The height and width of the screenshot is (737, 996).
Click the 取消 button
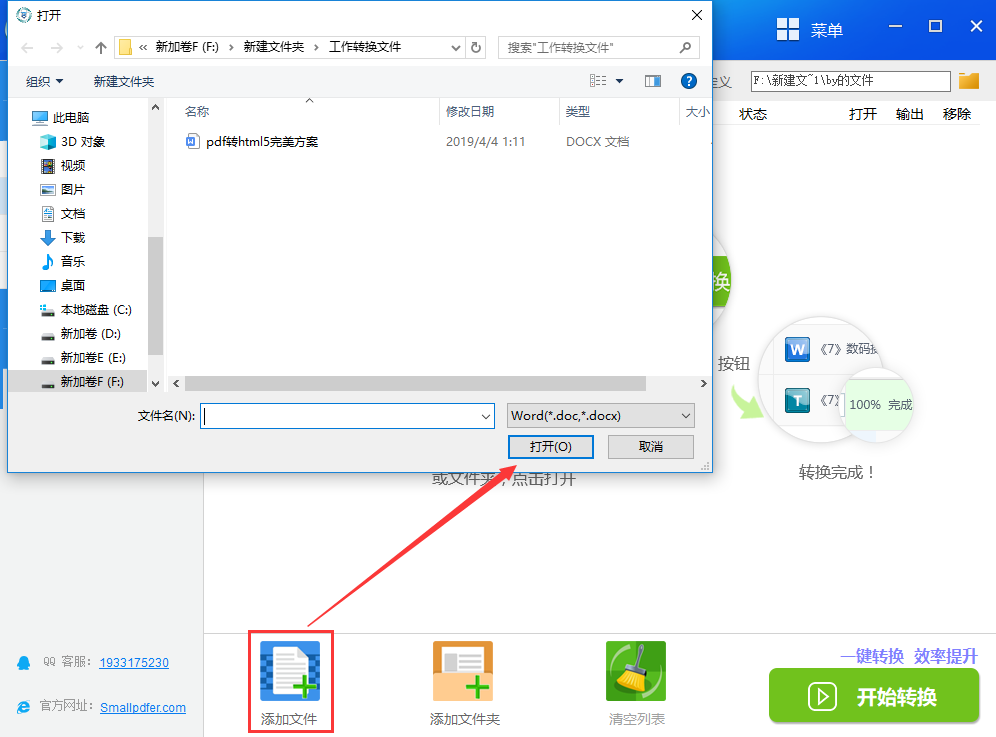pos(650,447)
